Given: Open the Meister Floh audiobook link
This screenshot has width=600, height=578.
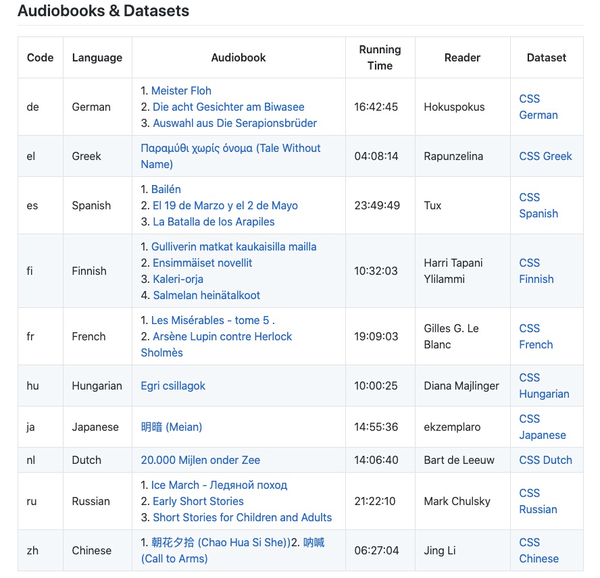Looking at the screenshot, I should click(x=182, y=91).
